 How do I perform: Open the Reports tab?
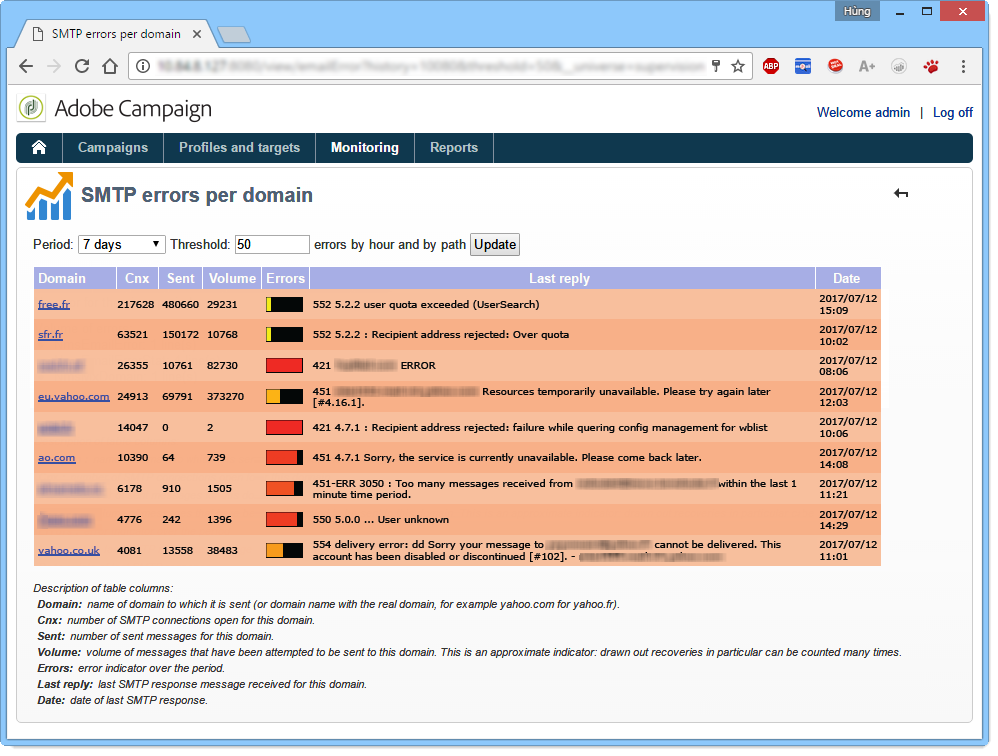click(454, 148)
